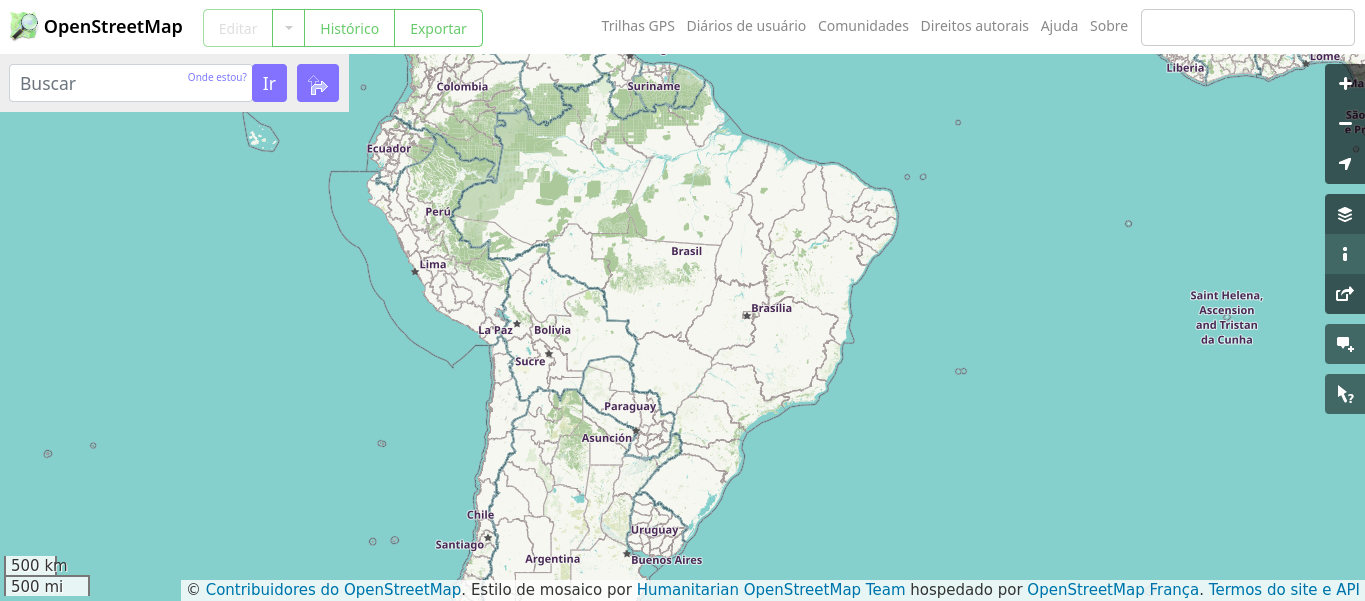The image size is (1365, 601).
Task: Open Trilhas GPS from the top menu
Action: pos(638,26)
